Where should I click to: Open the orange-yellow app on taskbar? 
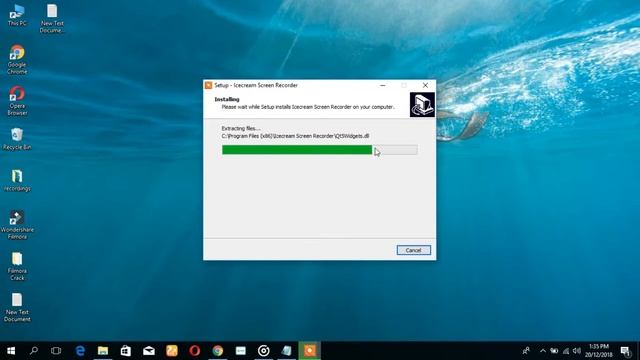172,351
